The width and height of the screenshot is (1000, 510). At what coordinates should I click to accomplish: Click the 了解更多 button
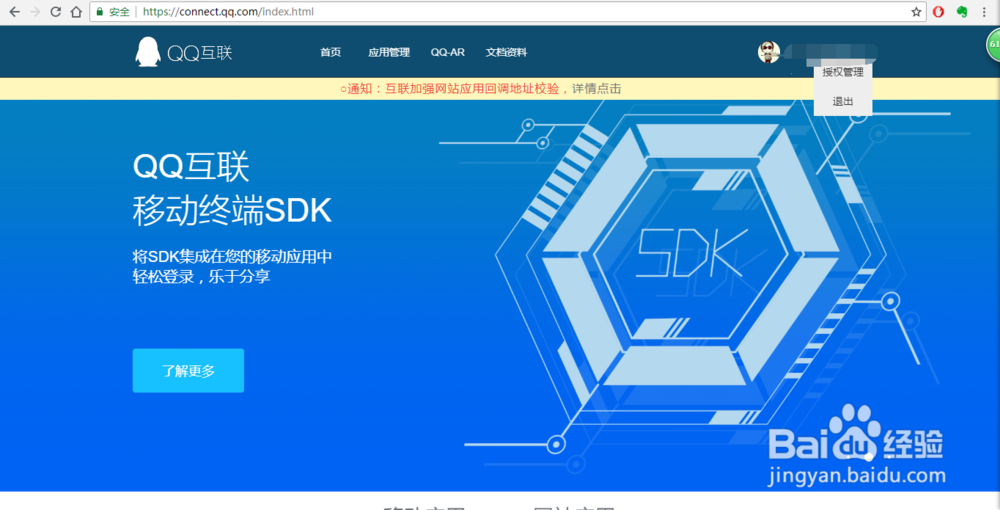[x=188, y=370]
